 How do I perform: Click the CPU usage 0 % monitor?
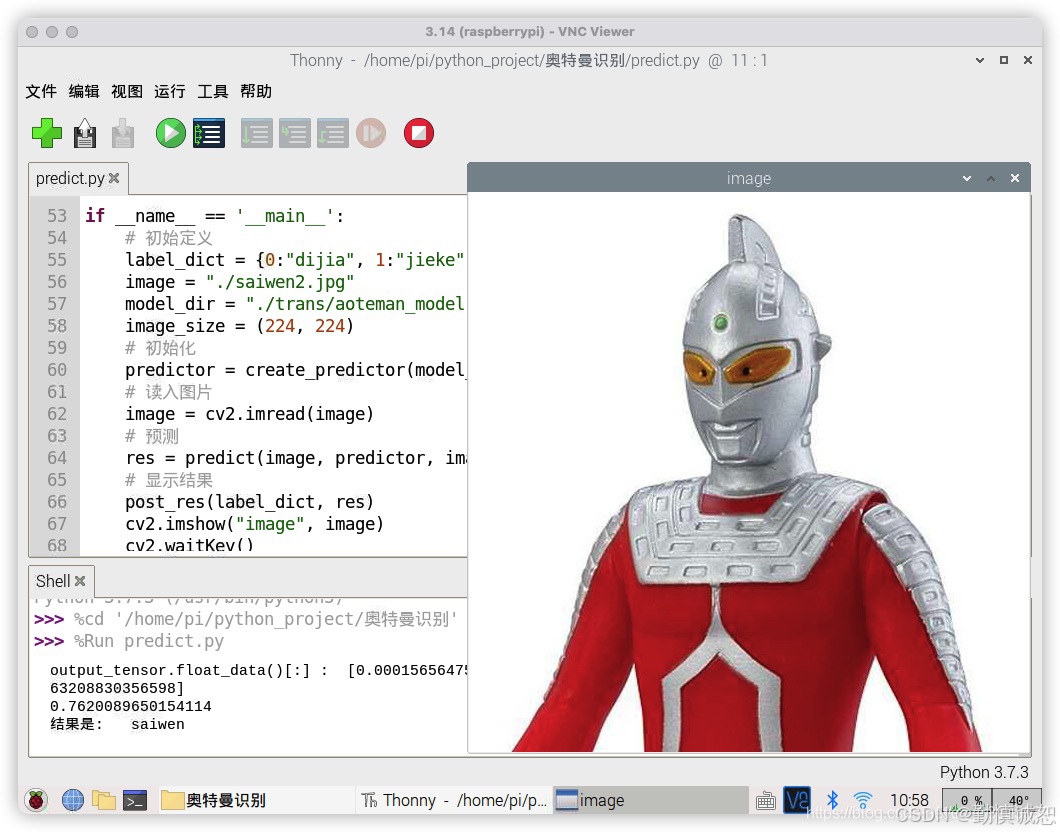(x=967, y=800)
